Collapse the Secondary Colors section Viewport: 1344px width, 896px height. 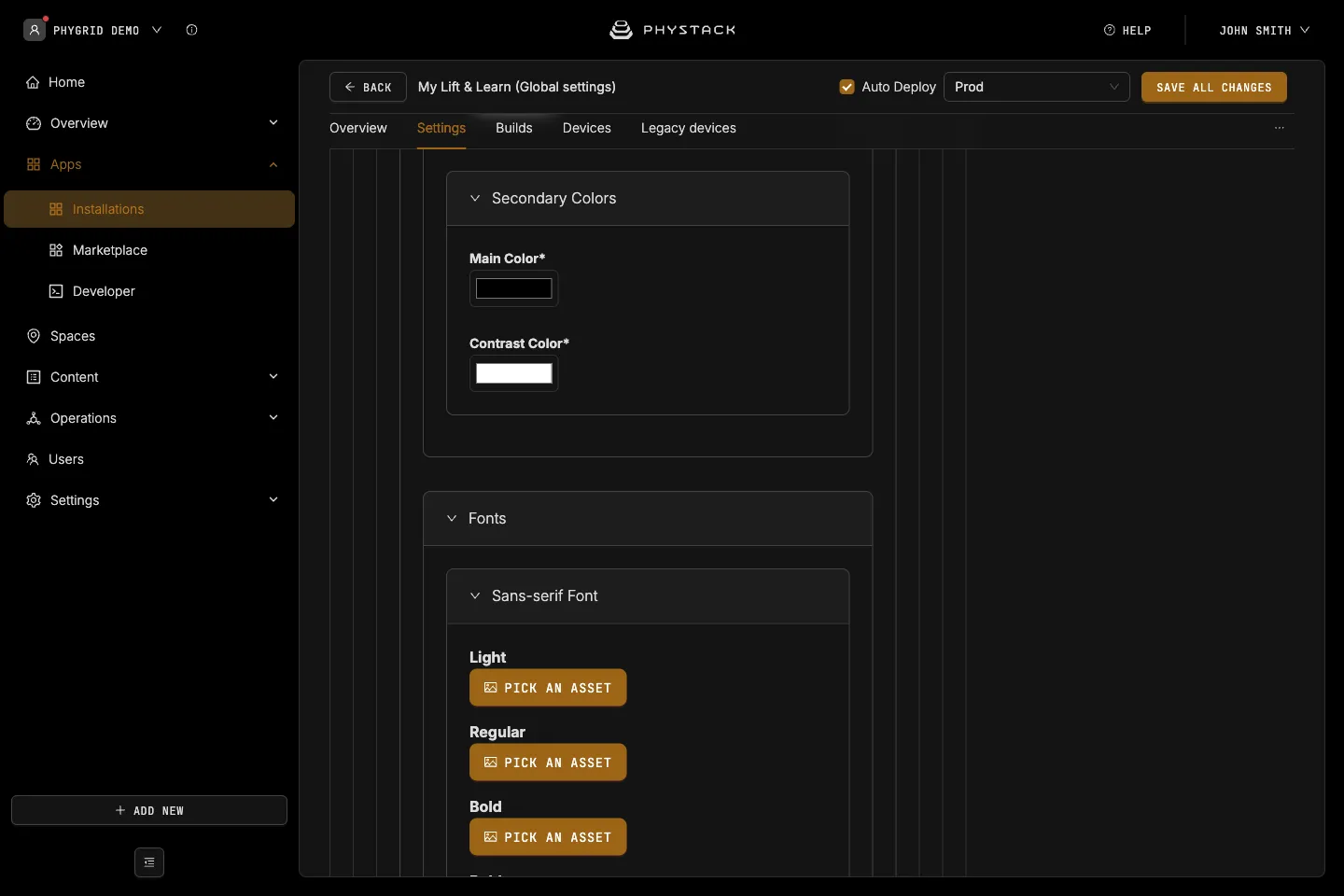tap(475, 198)
